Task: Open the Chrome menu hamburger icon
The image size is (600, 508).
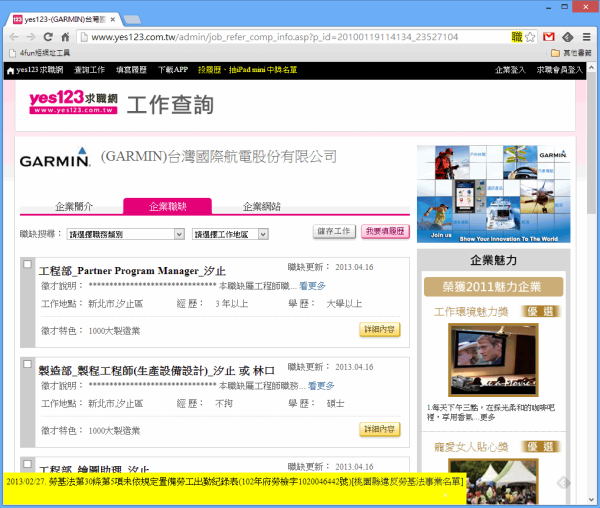Action: 586,37
